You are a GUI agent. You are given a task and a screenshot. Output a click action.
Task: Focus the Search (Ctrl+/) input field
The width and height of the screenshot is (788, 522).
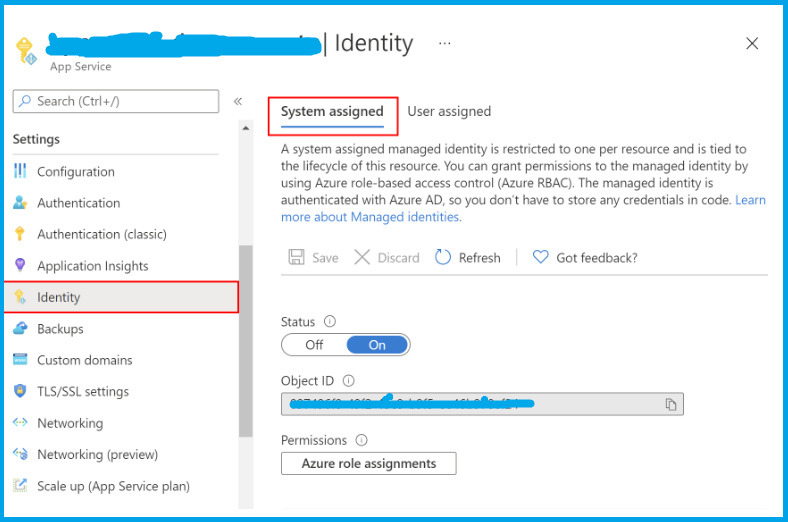point(116,101)
